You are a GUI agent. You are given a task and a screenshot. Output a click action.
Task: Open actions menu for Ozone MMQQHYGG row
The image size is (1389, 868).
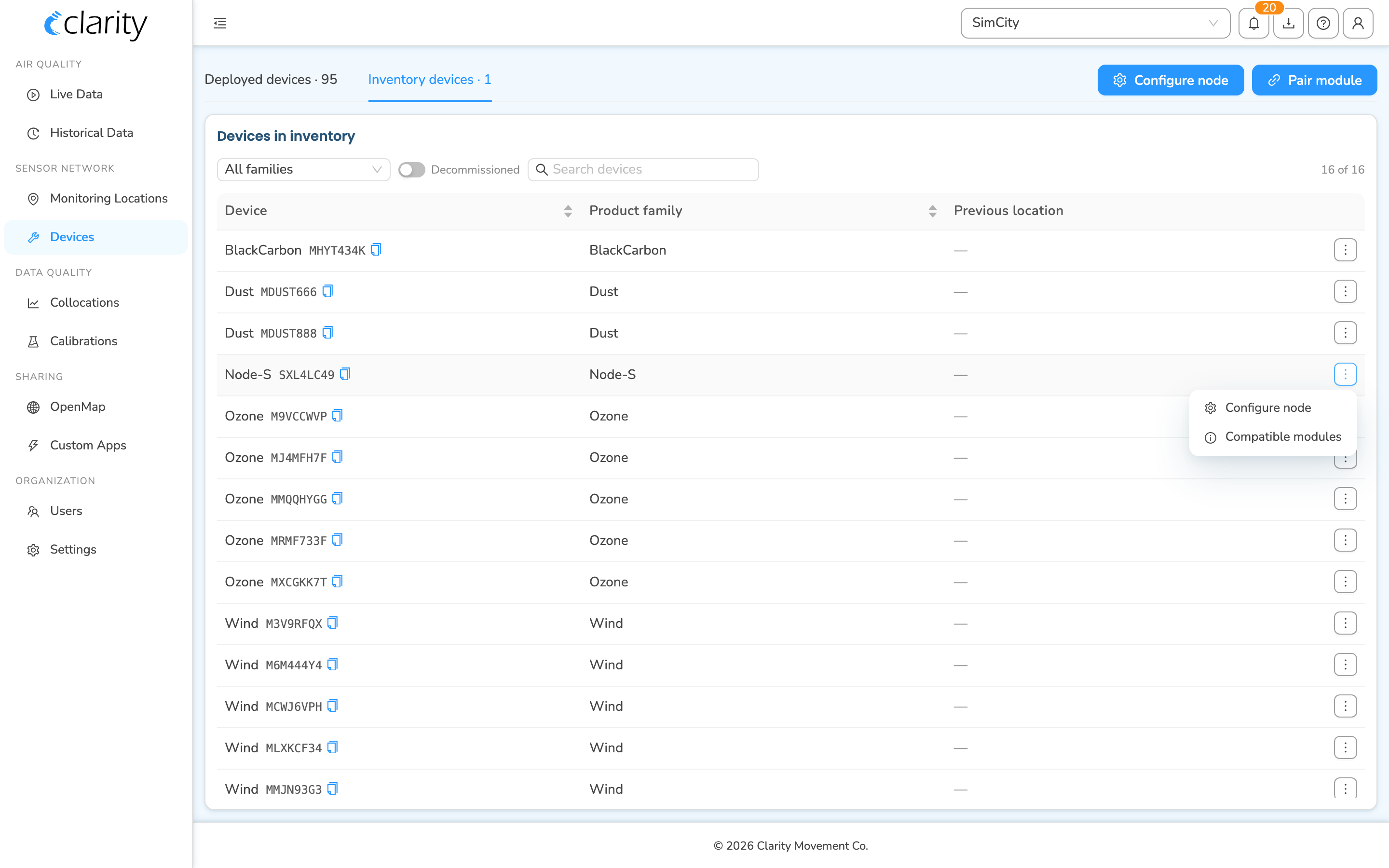click(1346, 499)
